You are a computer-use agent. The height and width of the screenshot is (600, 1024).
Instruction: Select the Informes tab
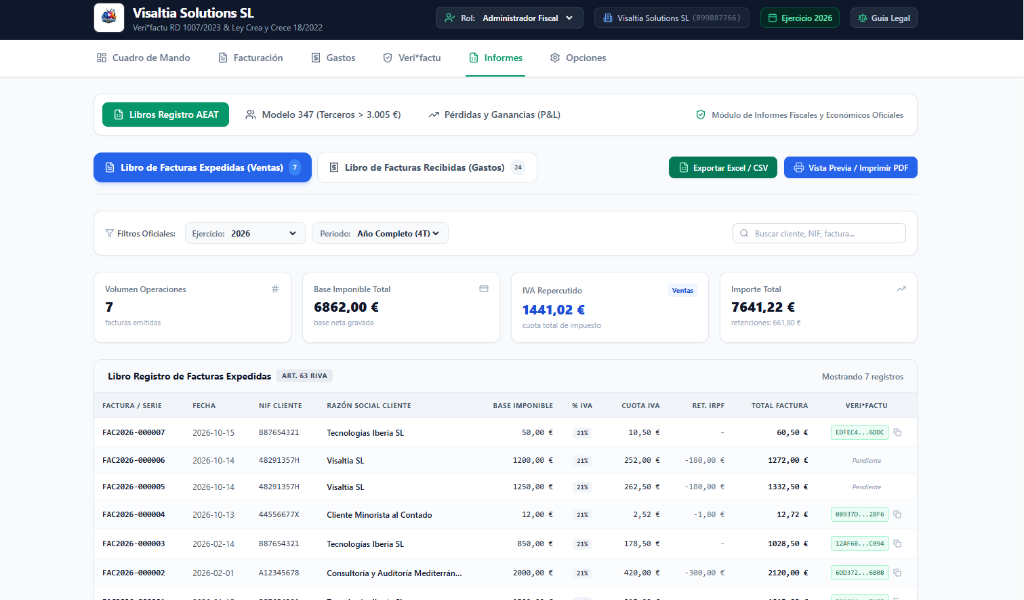pyautogui.click(x=496, y=57)
